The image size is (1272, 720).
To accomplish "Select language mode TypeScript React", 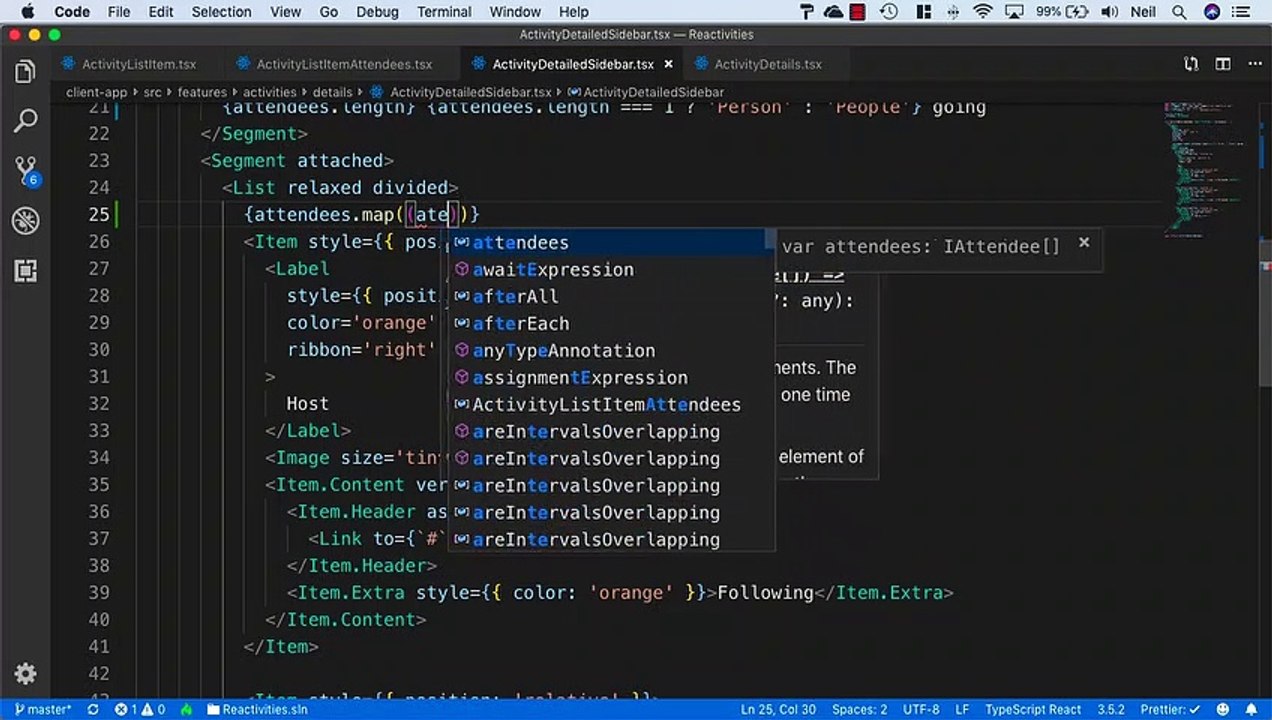I will (1033, 709).
